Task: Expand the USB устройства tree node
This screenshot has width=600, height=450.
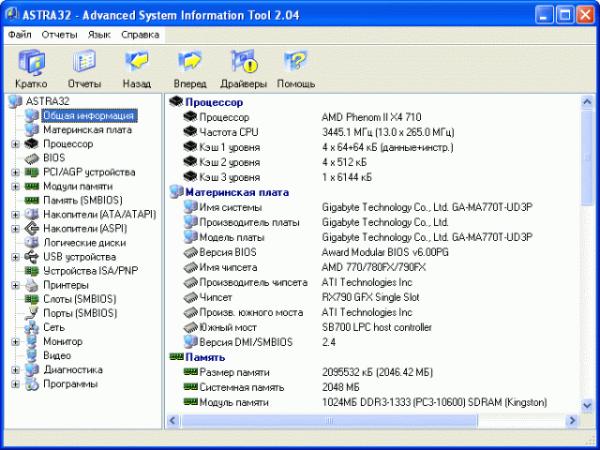Action: pos(15,257)
